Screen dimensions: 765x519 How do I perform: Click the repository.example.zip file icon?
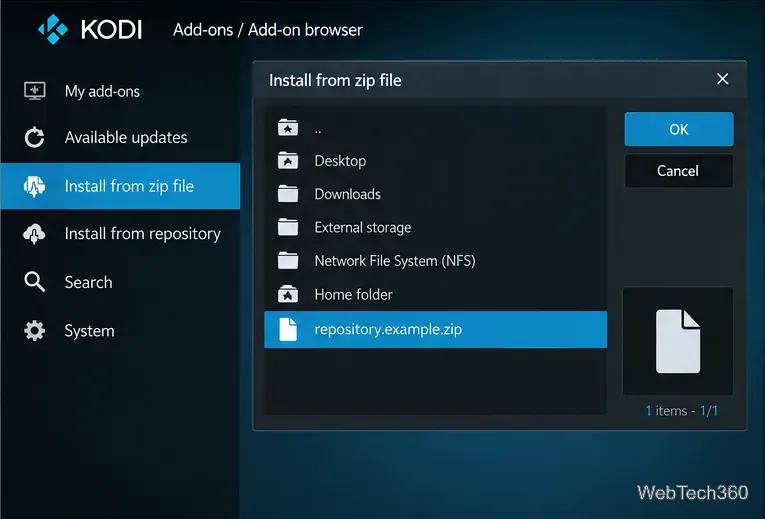pos(288,329)
